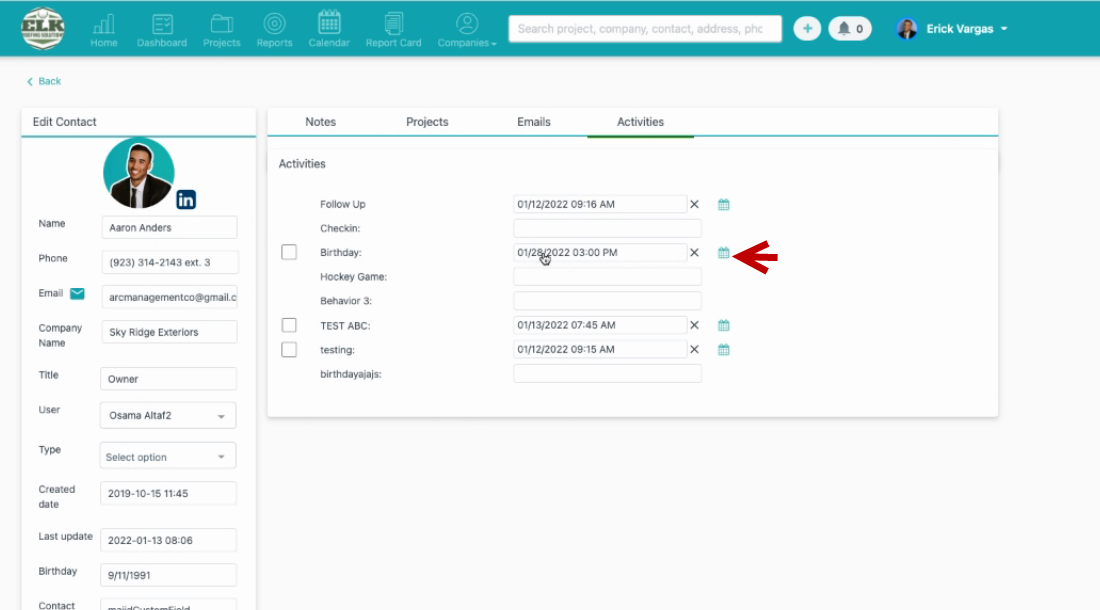Image resolution: width=1100 pixels, height=610 pixels.
Task: Click the testing date field
Action: coord(600,349)
